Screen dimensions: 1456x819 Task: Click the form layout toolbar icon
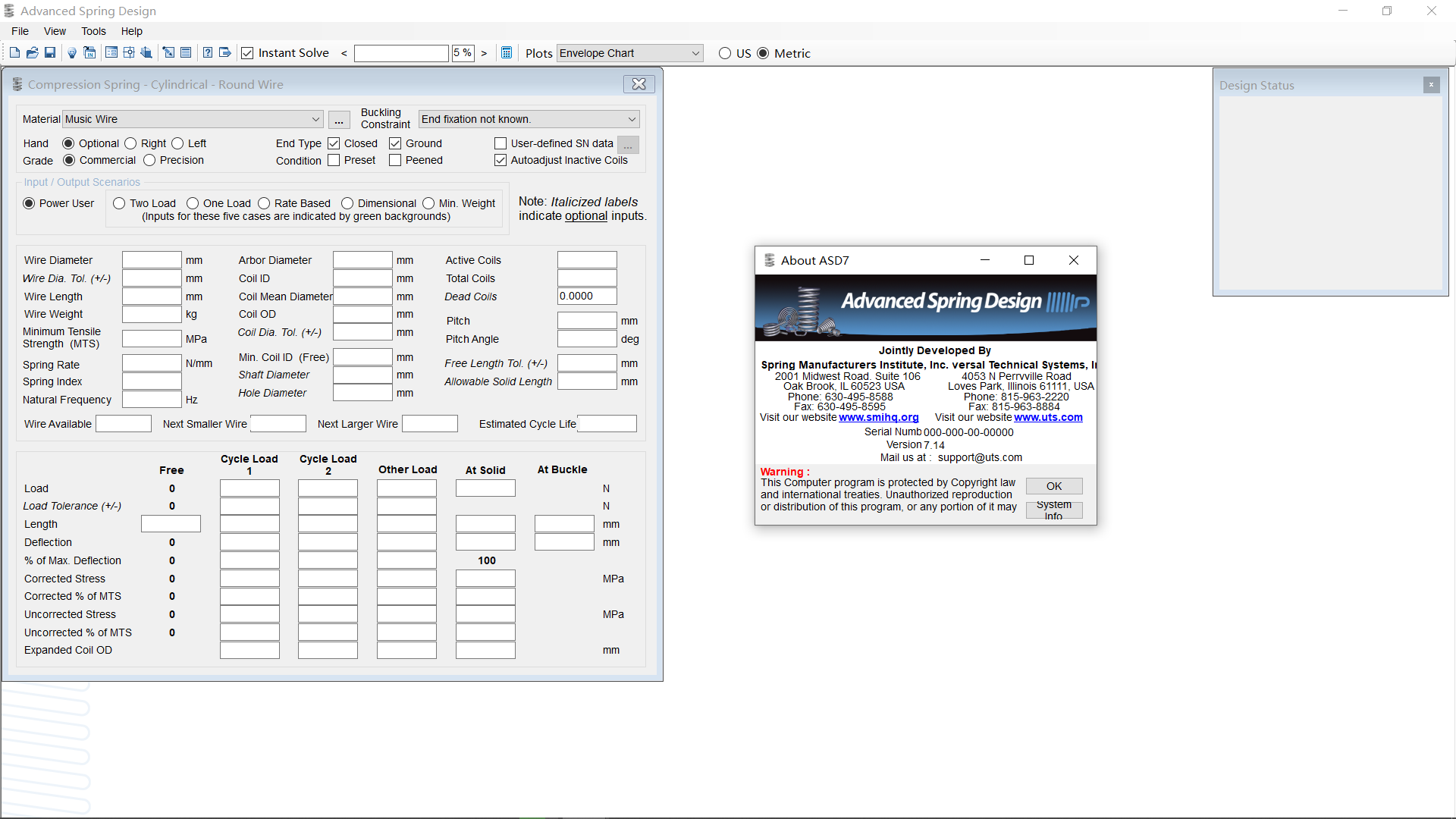tap(111, 52)
